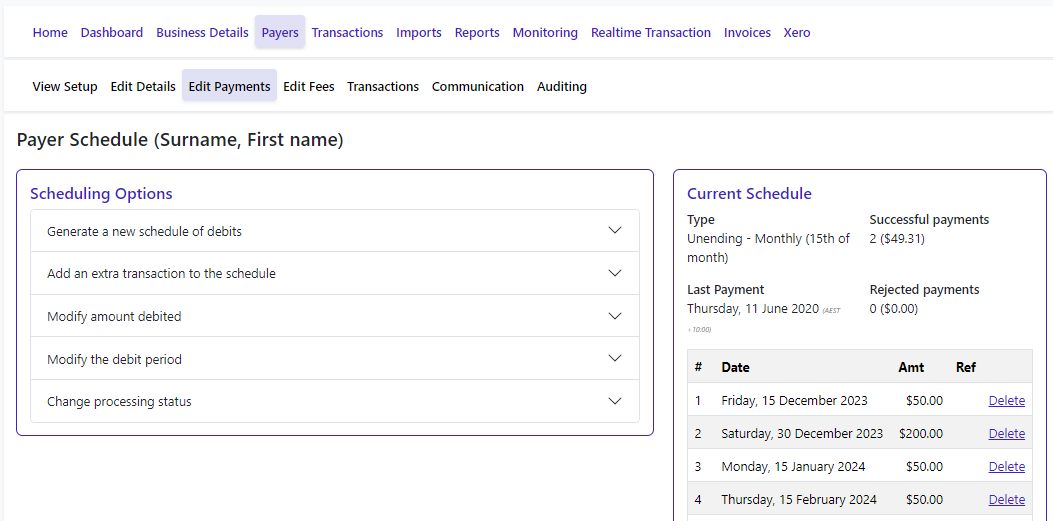This screenshot has height=521, width=1053.
Task: Select the Edit Details tab
Action: tap(143, 86)
